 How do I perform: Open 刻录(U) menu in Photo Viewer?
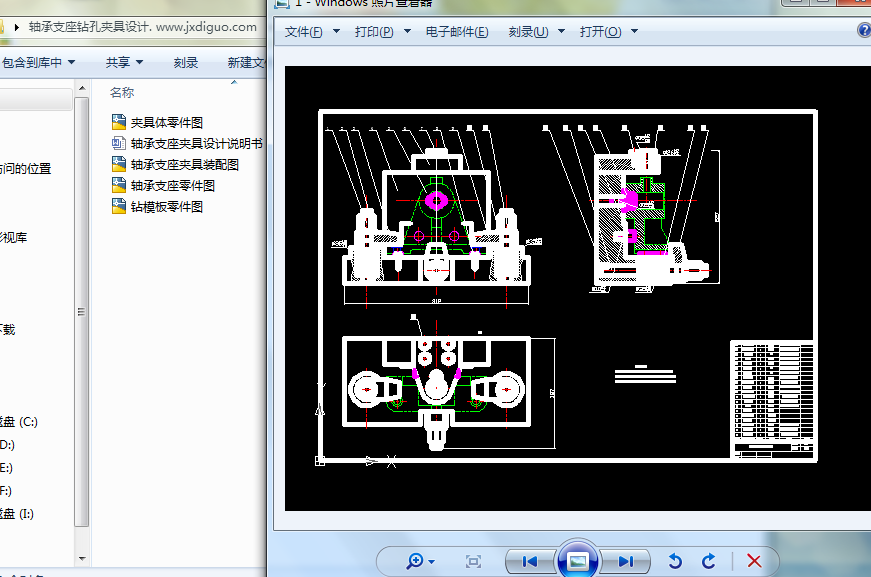pos(528,32)
